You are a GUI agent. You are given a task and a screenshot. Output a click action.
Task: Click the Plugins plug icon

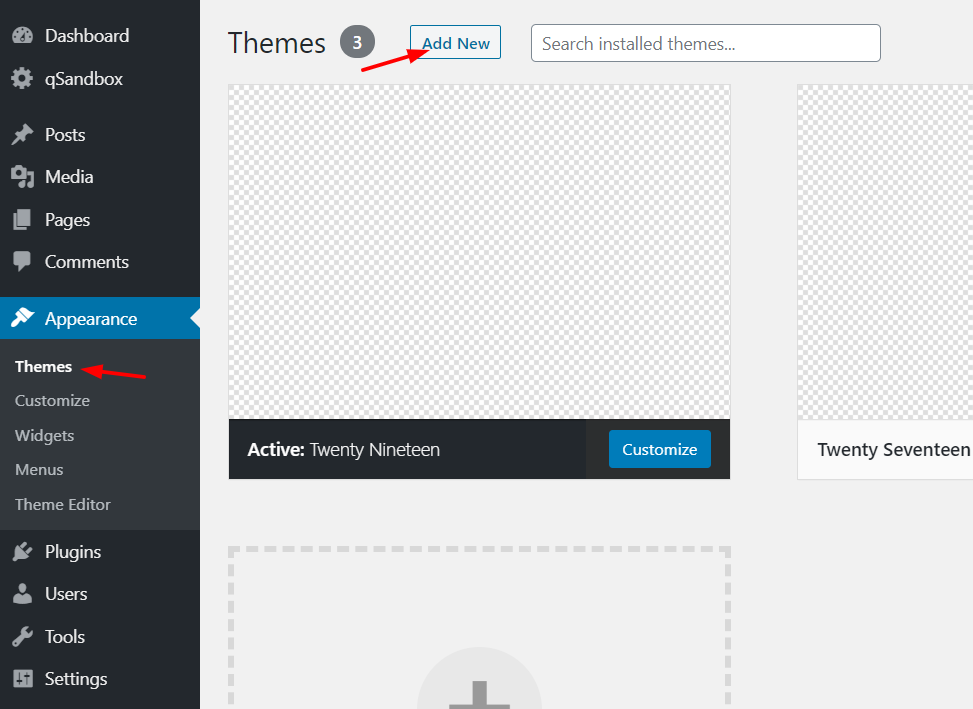22,551
